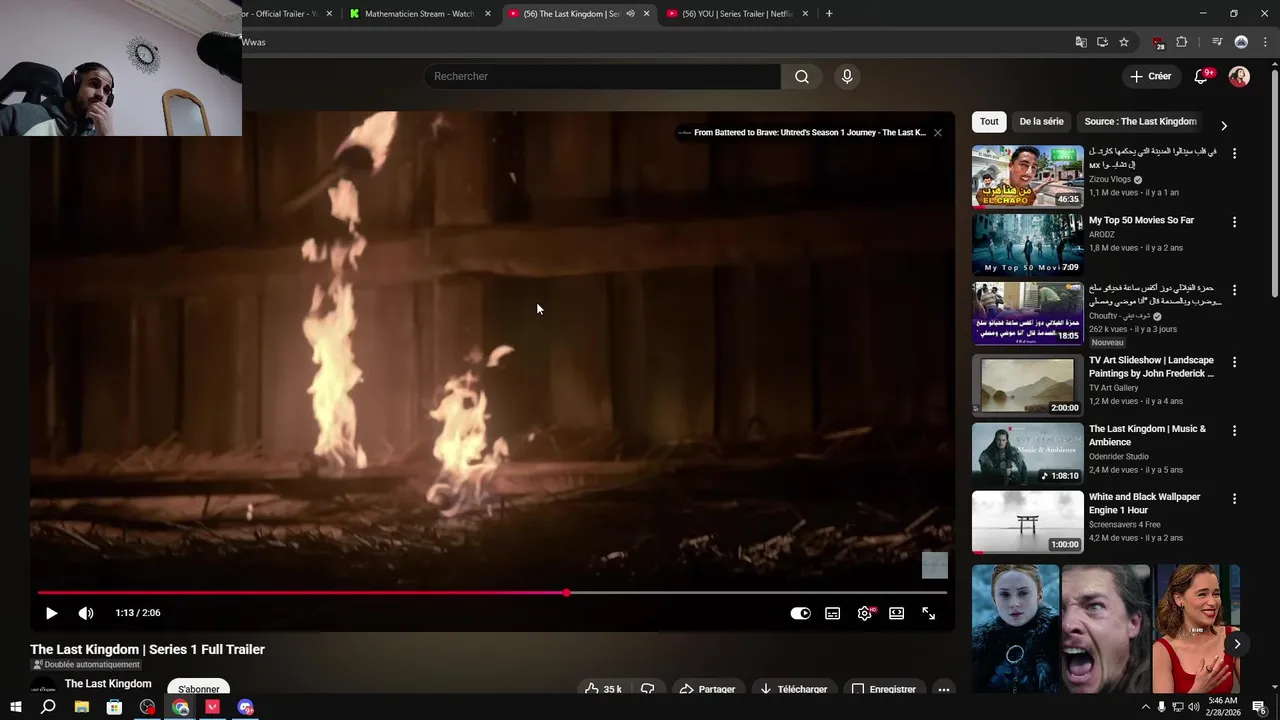
Task: Open options for the Chouftv video
Action: point(1234,290)
